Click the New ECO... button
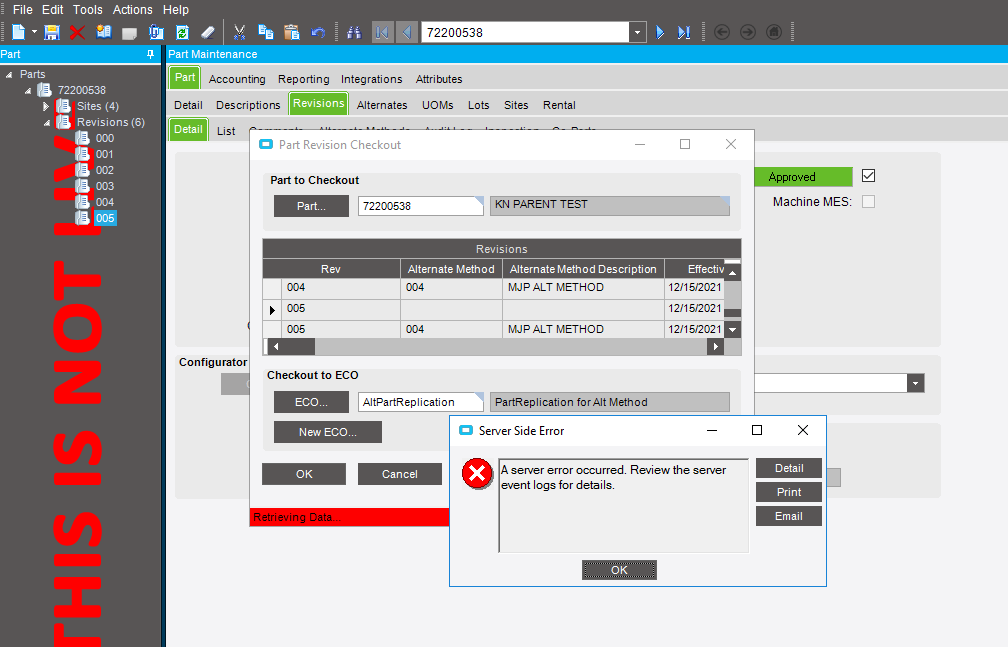 [x=328, y=432]
